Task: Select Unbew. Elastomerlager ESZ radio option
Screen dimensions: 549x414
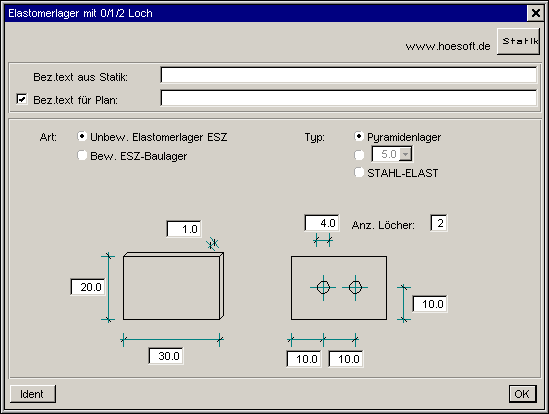Action: 82,136
